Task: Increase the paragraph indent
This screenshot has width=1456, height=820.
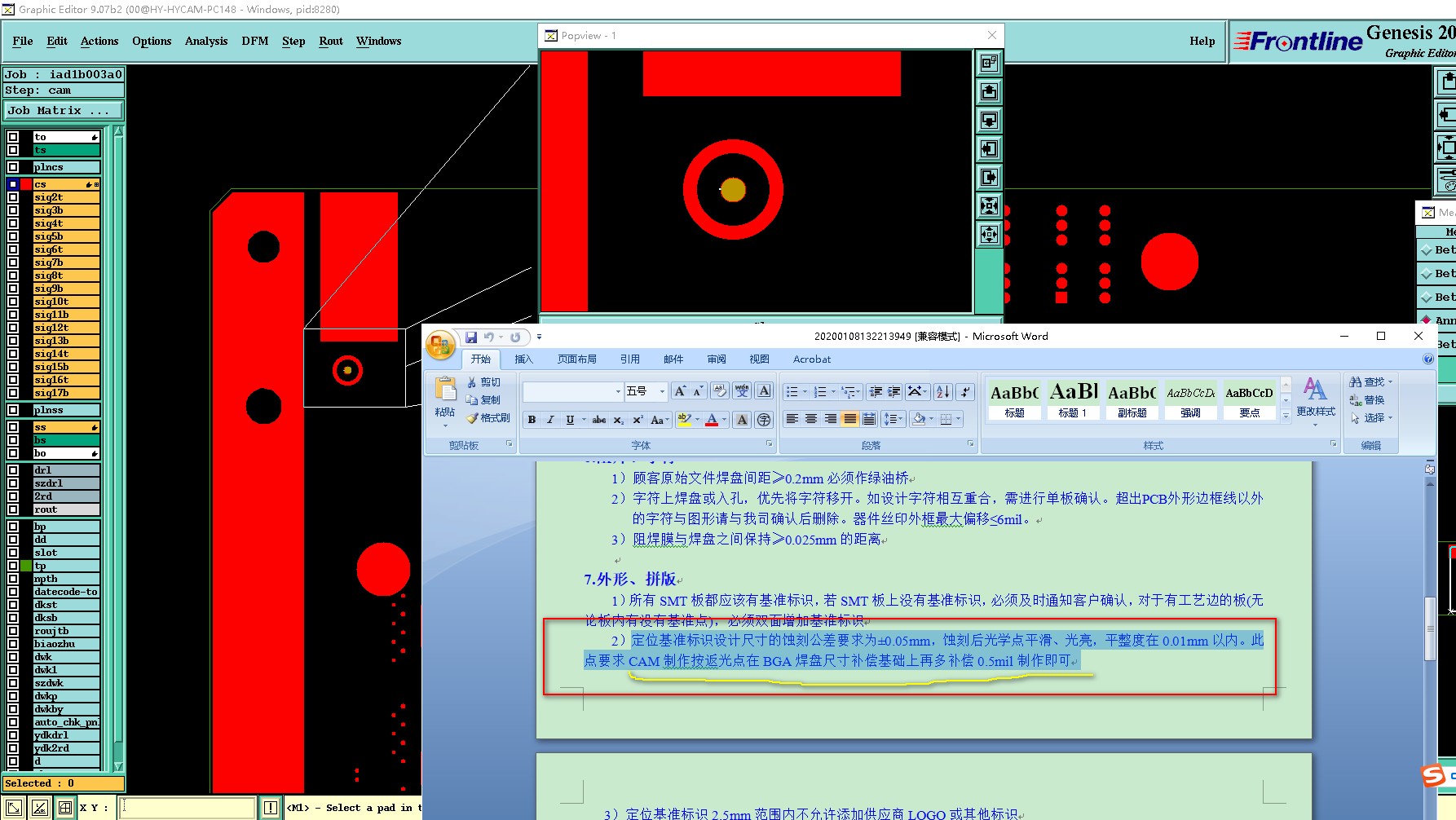Action: [894, 391]
